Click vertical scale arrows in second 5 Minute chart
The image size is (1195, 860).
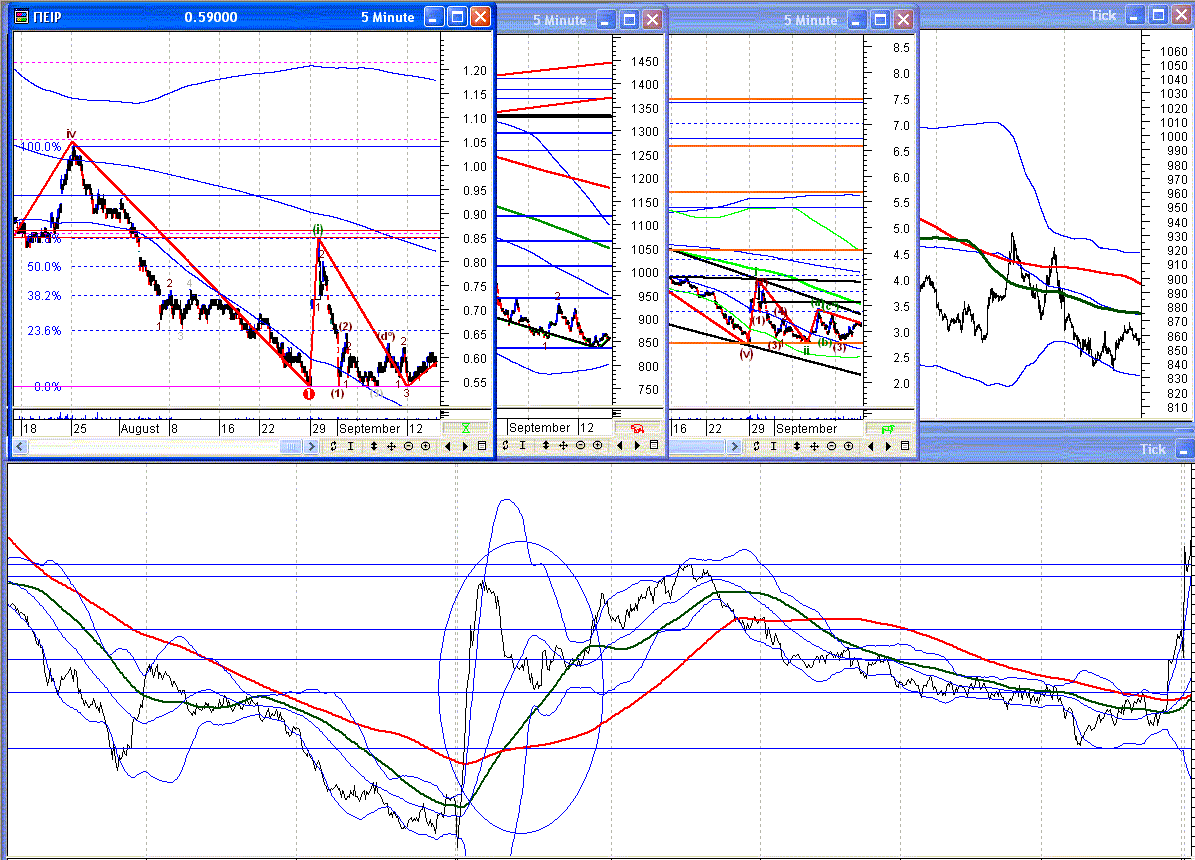pyautogui.click(x=546, y=445)
